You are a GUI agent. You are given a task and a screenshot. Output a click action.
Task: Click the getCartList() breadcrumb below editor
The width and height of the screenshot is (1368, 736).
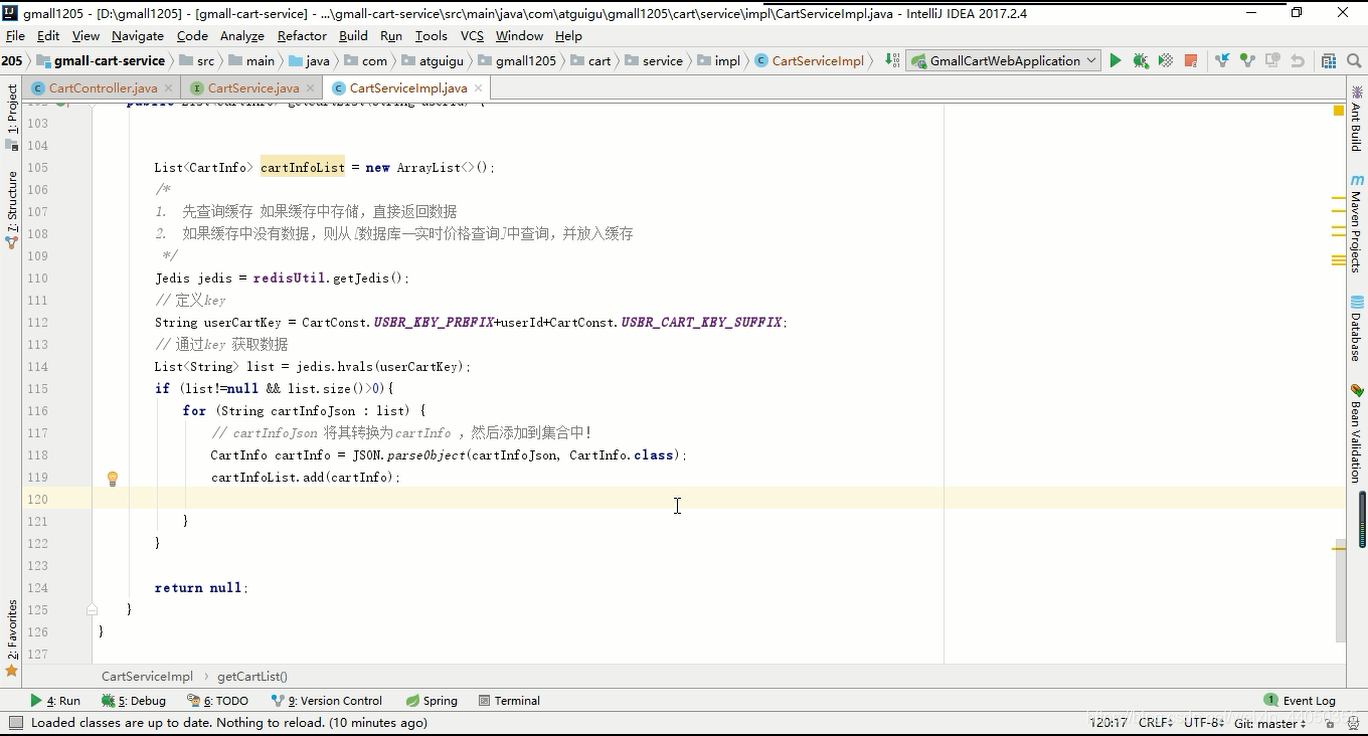(252, 677)
